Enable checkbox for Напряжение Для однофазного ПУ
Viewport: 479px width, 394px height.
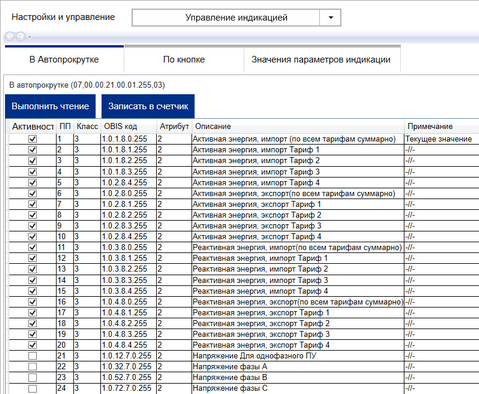pos(33,356)
